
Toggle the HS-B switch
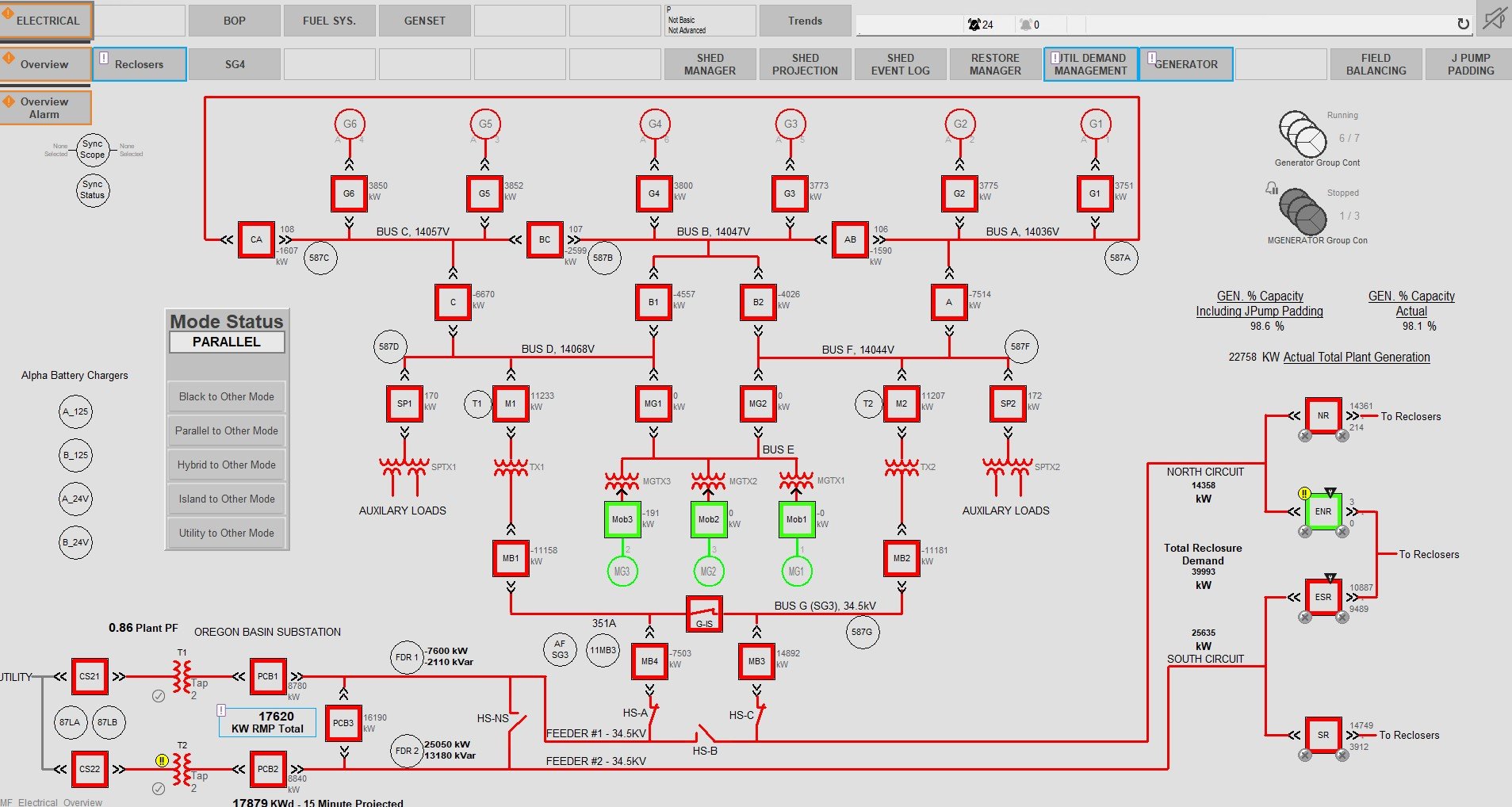[x=705, y=733]
